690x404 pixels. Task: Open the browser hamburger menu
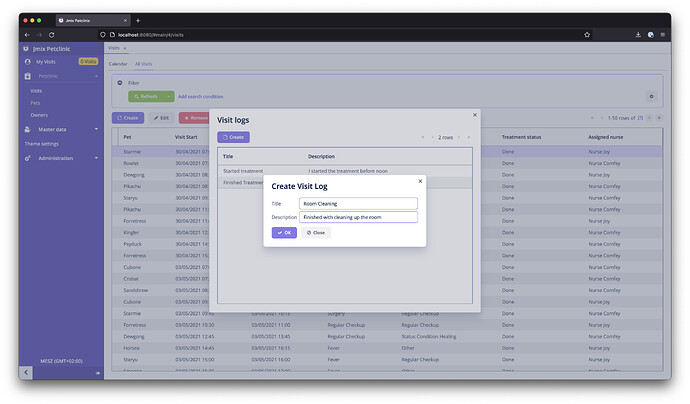click(x=662, y=35)
